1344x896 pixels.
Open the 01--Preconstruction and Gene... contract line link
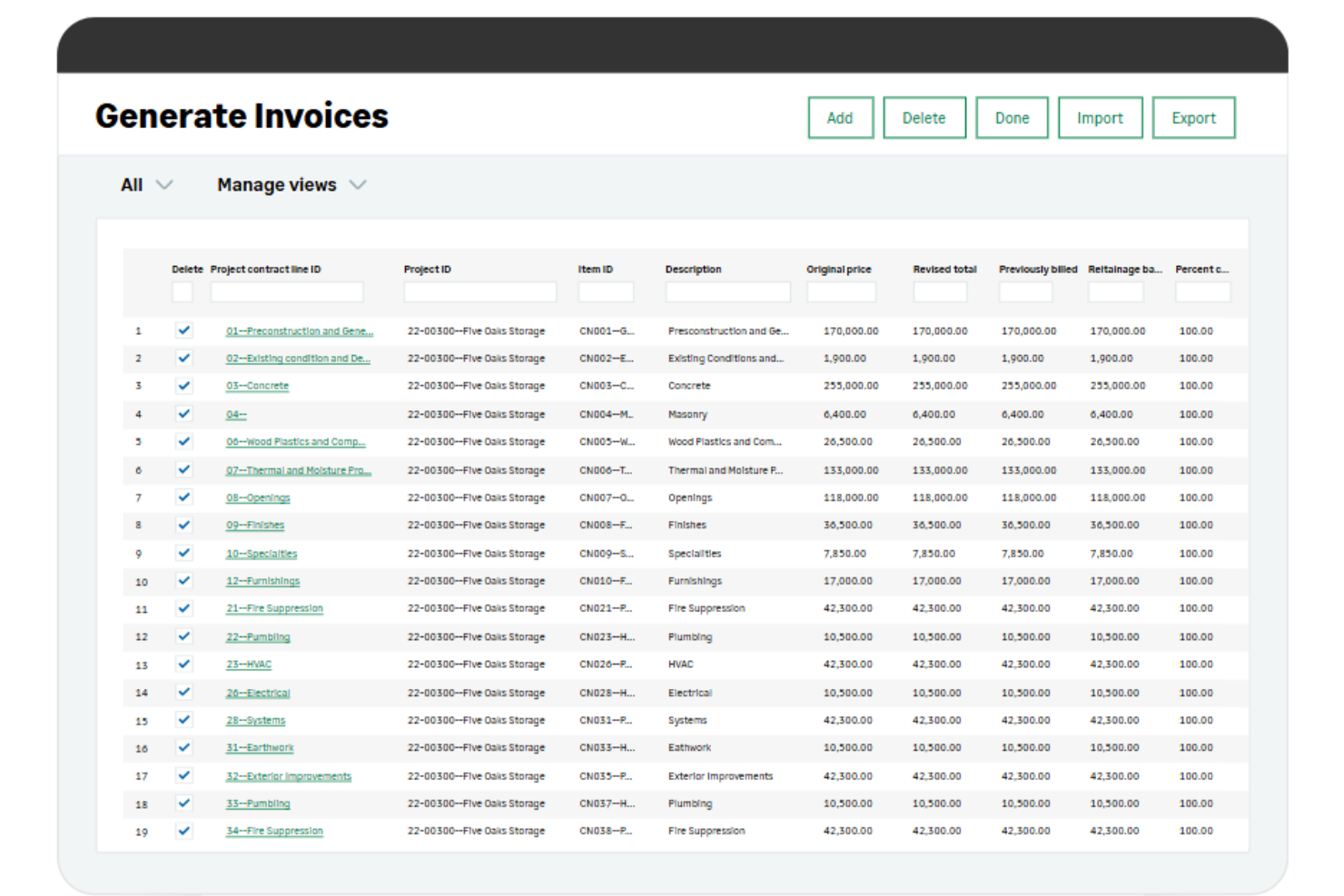[300, 330]
